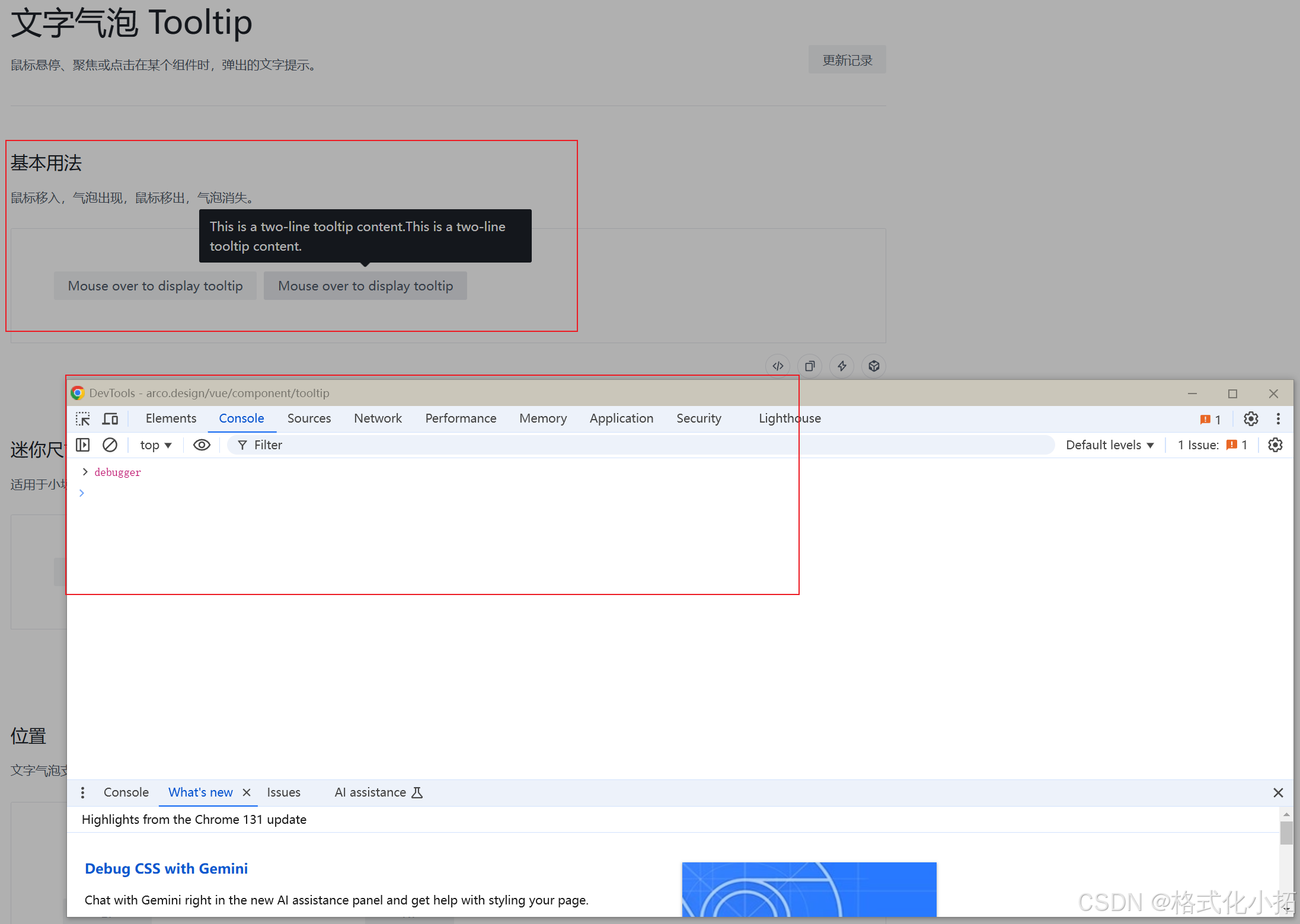Open the Debug CSS with Gemini link
The width and height of the screenshot is (1300, 924).
click(166, 868)
